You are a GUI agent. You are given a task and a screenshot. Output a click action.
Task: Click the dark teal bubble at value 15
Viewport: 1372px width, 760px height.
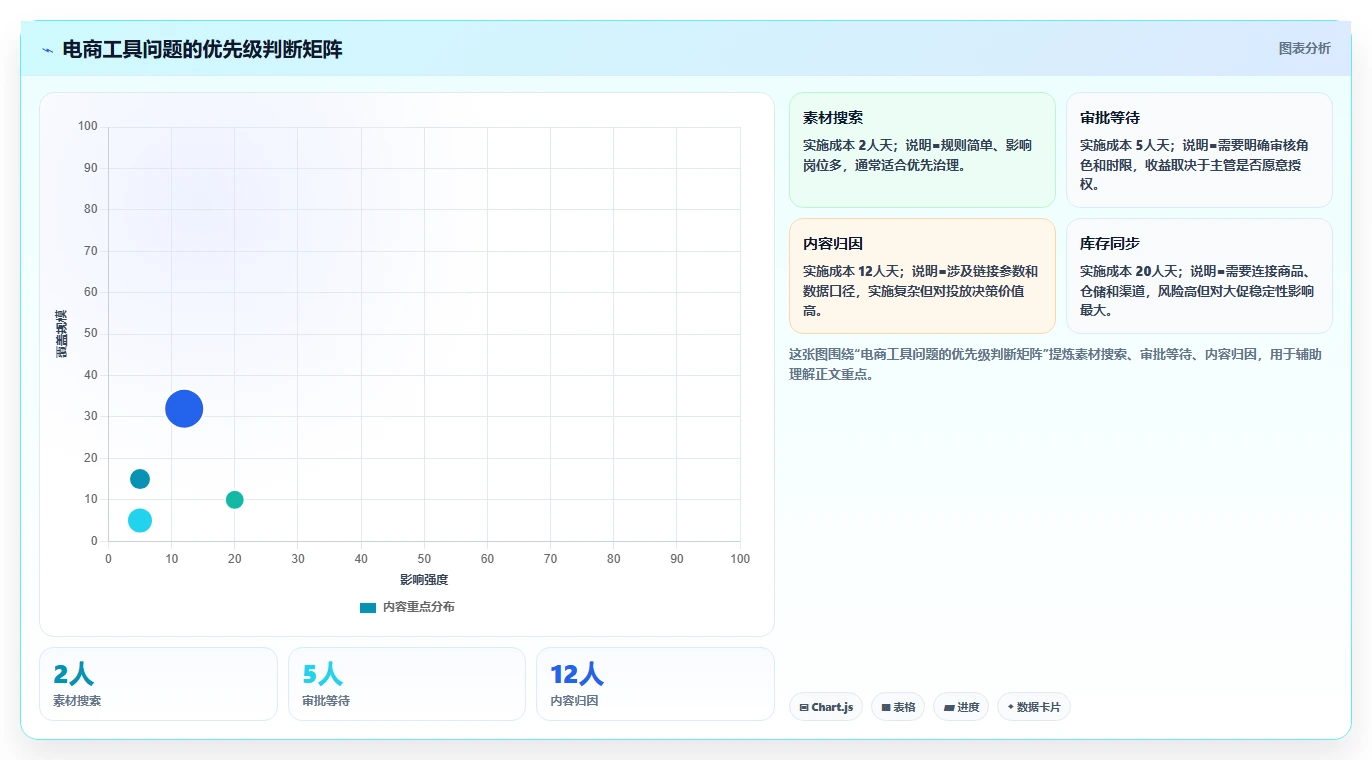pos(140,479)
